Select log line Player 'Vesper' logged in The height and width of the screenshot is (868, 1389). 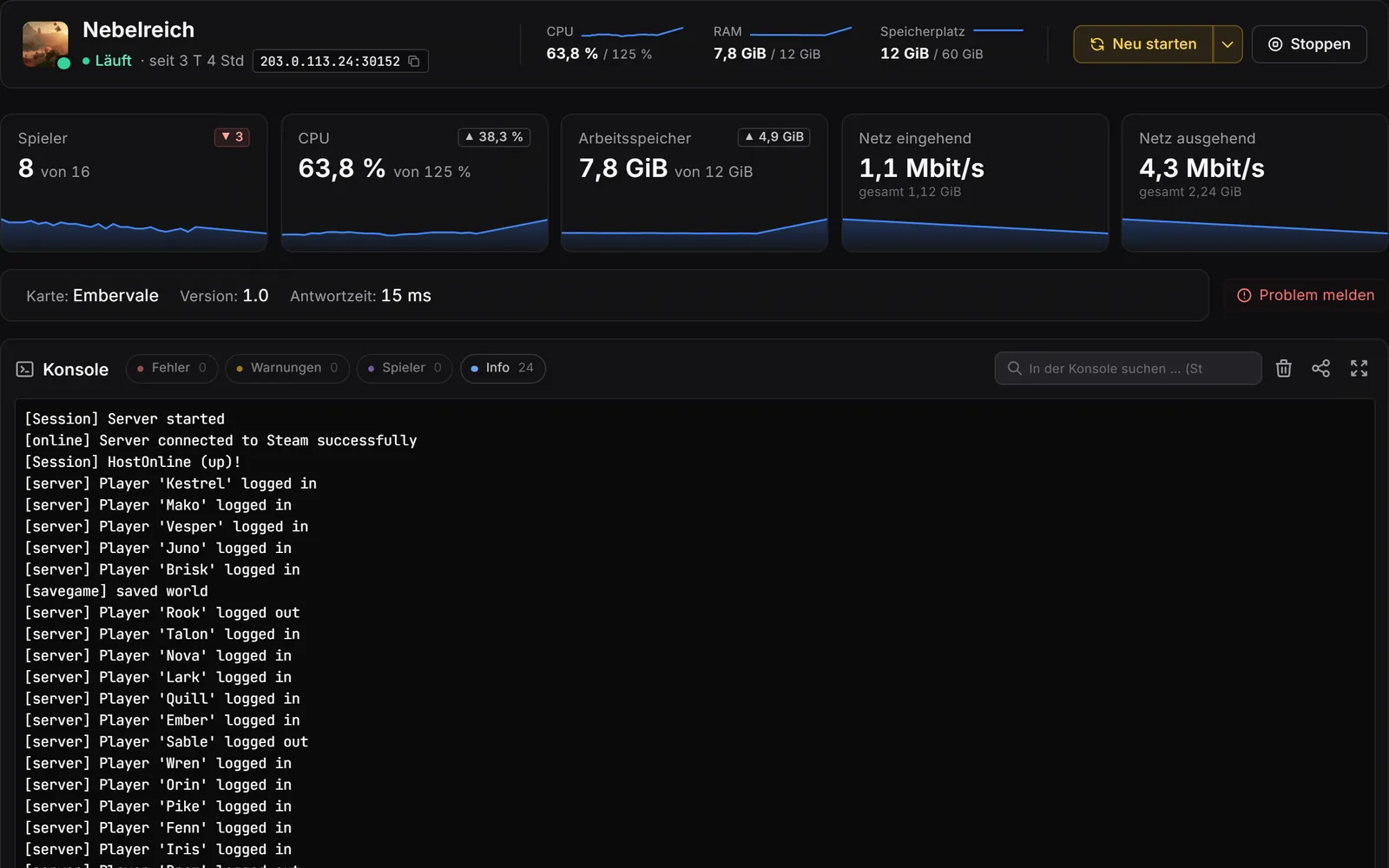coord(166,527)
